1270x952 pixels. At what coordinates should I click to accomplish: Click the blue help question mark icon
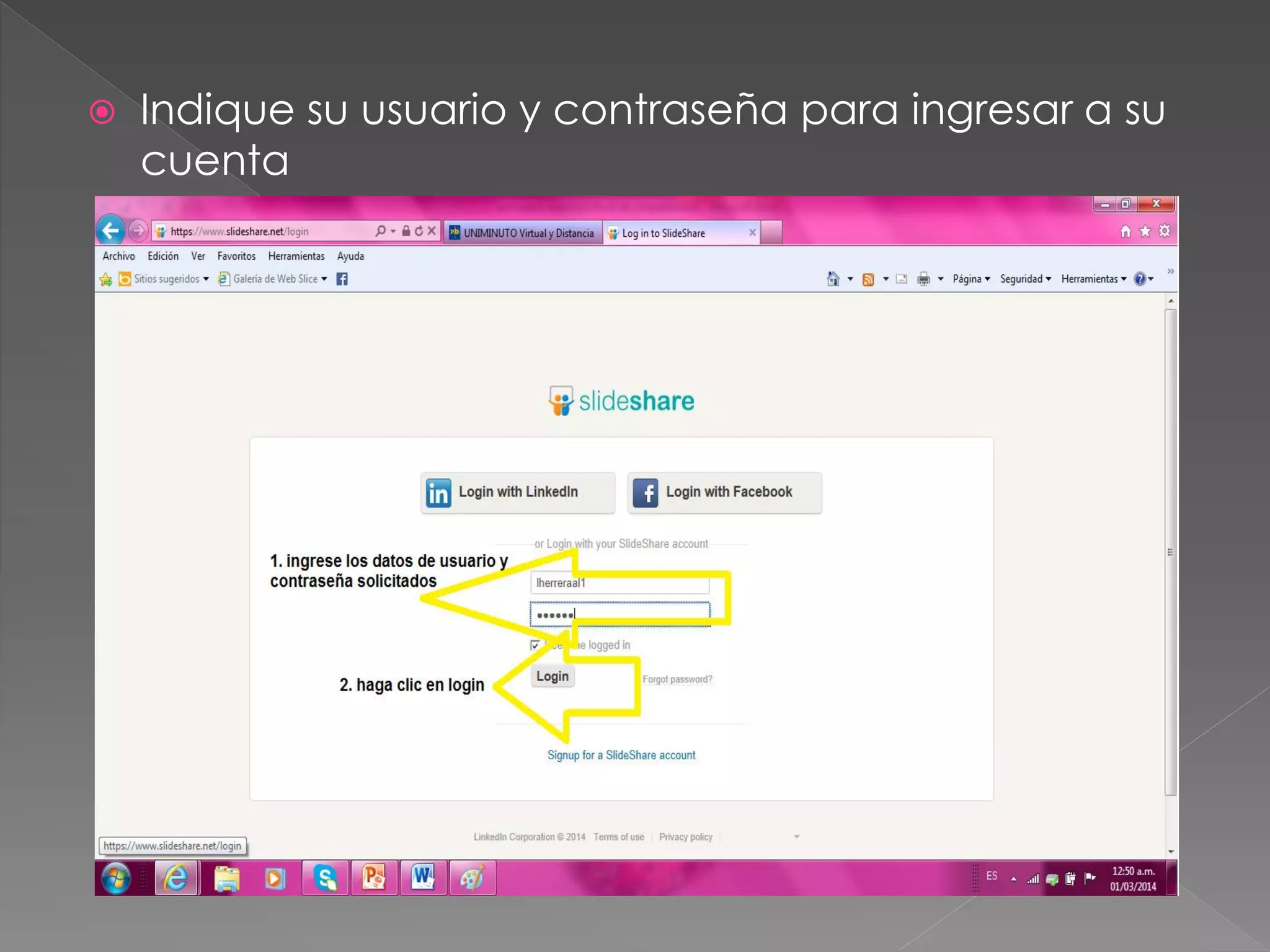[x=1140, y=279]
